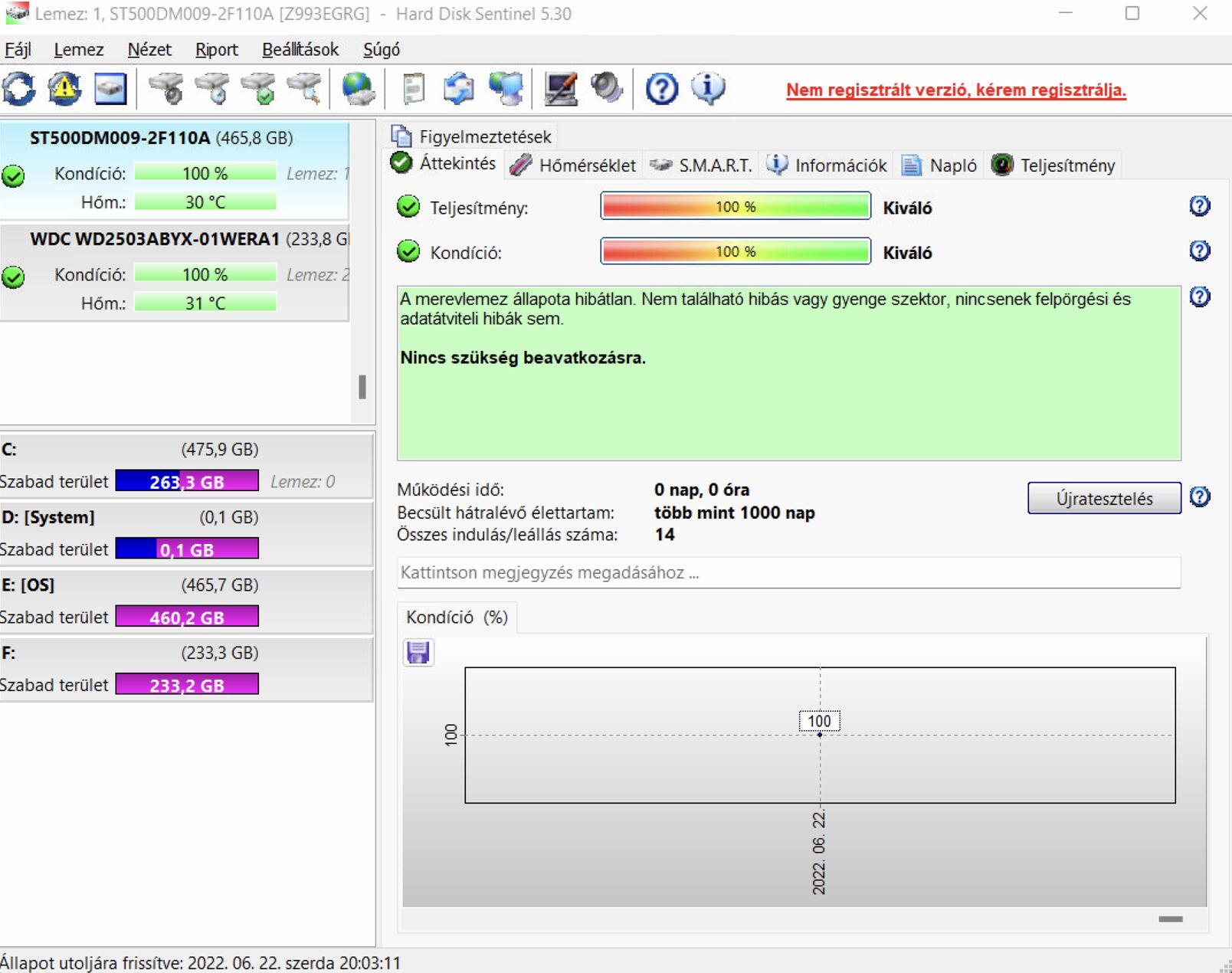
Task: Click the Teljesítmény 100 % gradient bar
Action: pyautogui.click(x=736, y=206)
